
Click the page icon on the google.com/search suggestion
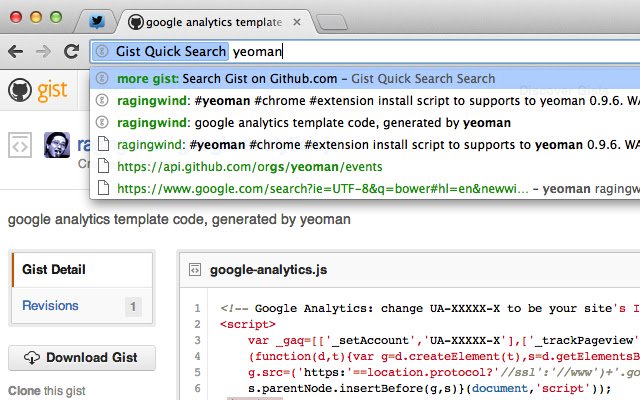coord(103,188)
